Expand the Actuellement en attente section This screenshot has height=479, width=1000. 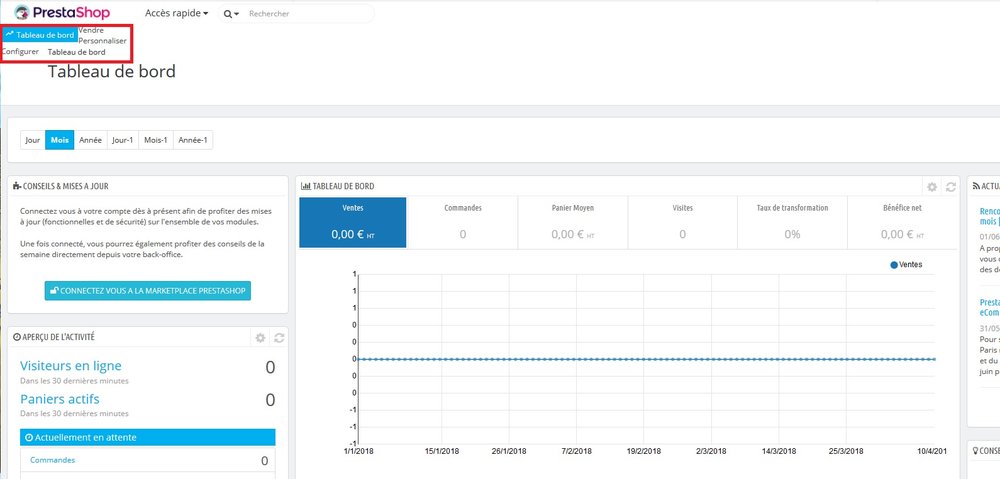148,438
